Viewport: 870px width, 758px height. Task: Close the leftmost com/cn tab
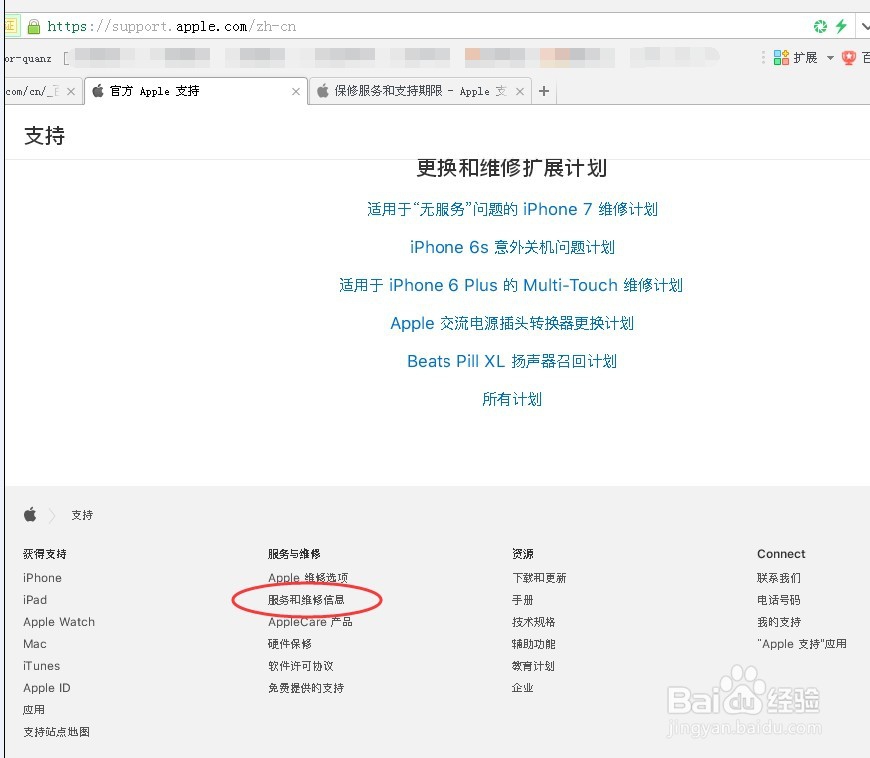[x=70, y=92]
